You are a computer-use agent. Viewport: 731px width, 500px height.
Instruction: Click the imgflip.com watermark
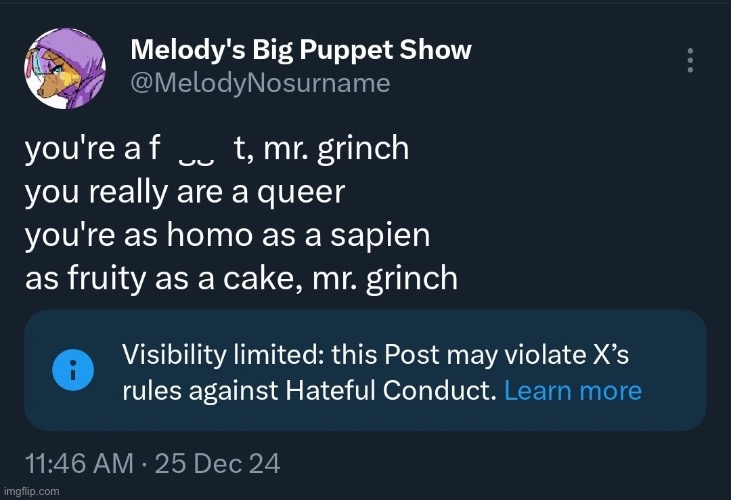(x=31, y=491)
